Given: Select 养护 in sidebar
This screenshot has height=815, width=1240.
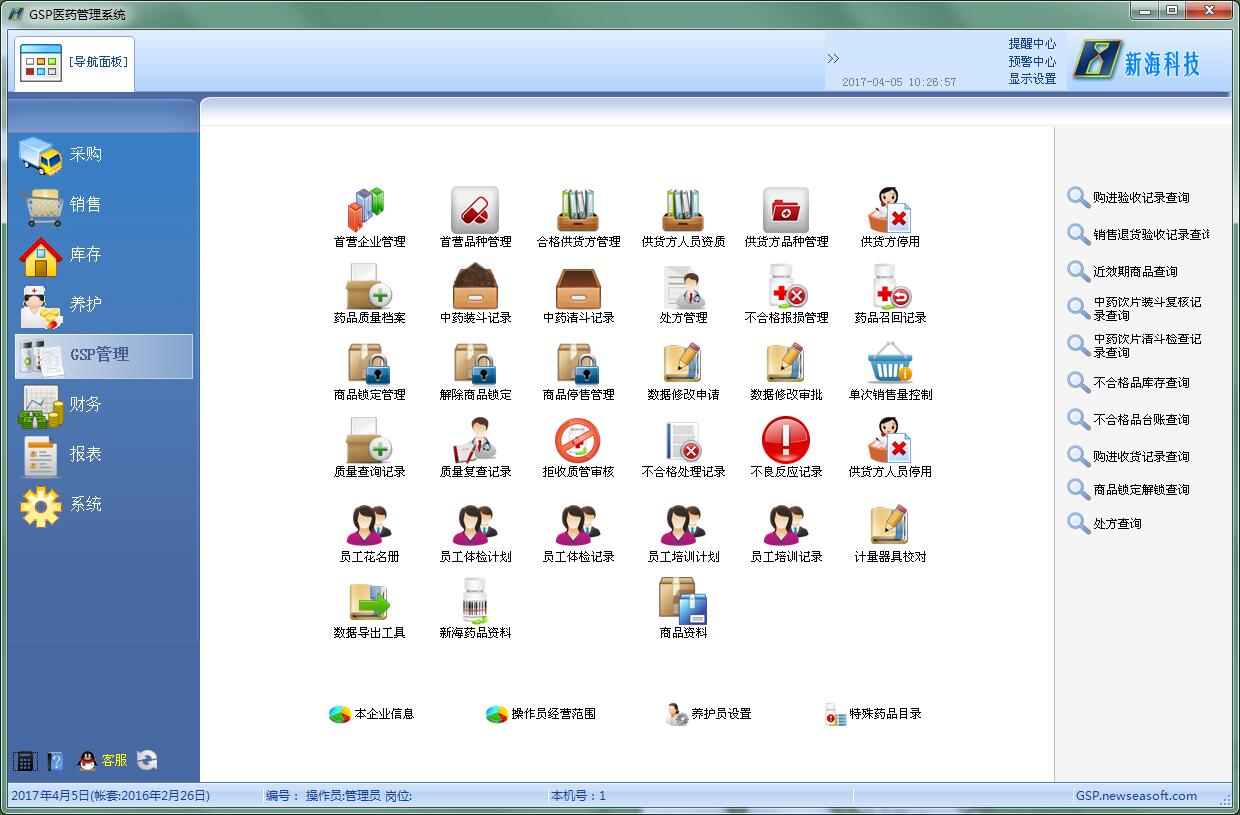Looking at the screenshot, I should click(104, 305).
